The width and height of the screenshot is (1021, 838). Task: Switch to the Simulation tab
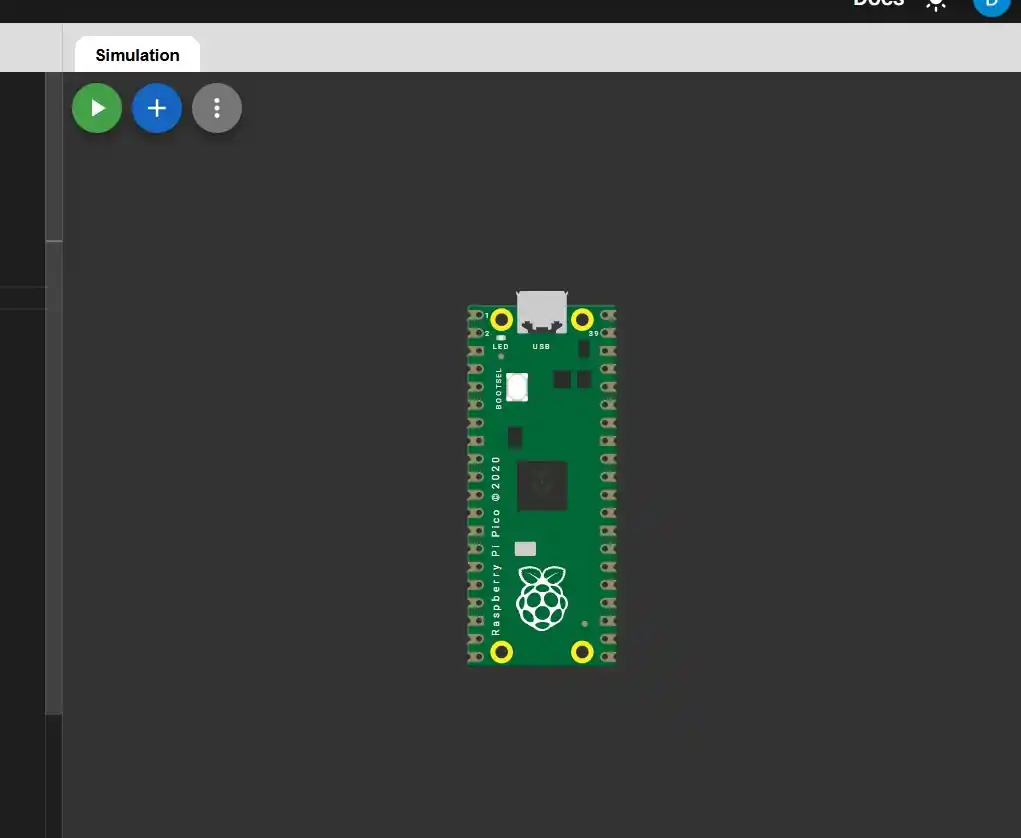click(x=137, y=55)
